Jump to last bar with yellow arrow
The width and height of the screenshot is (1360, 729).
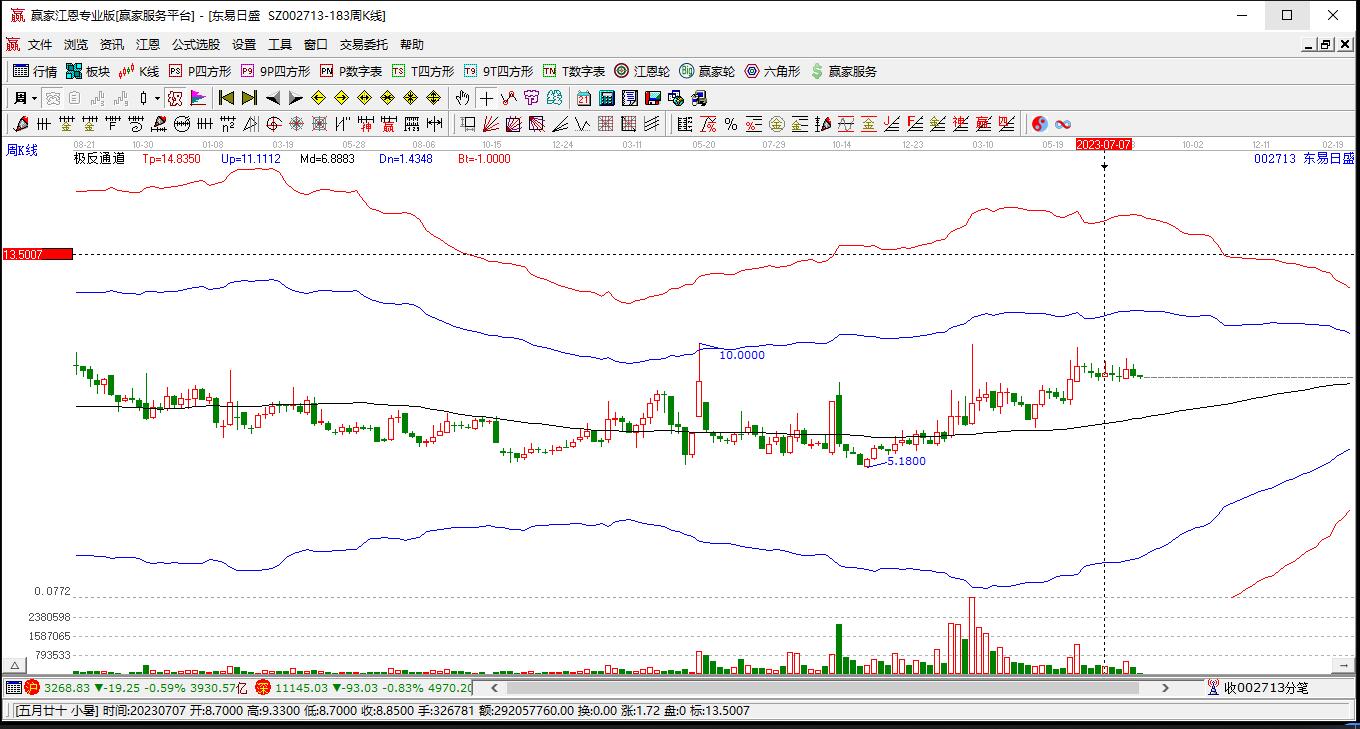click(x=250, y=98)
